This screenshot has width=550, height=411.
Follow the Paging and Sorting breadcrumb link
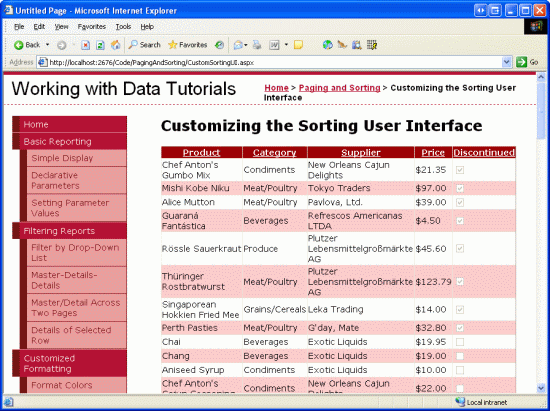pyautogui.click(x=339, y=88)
